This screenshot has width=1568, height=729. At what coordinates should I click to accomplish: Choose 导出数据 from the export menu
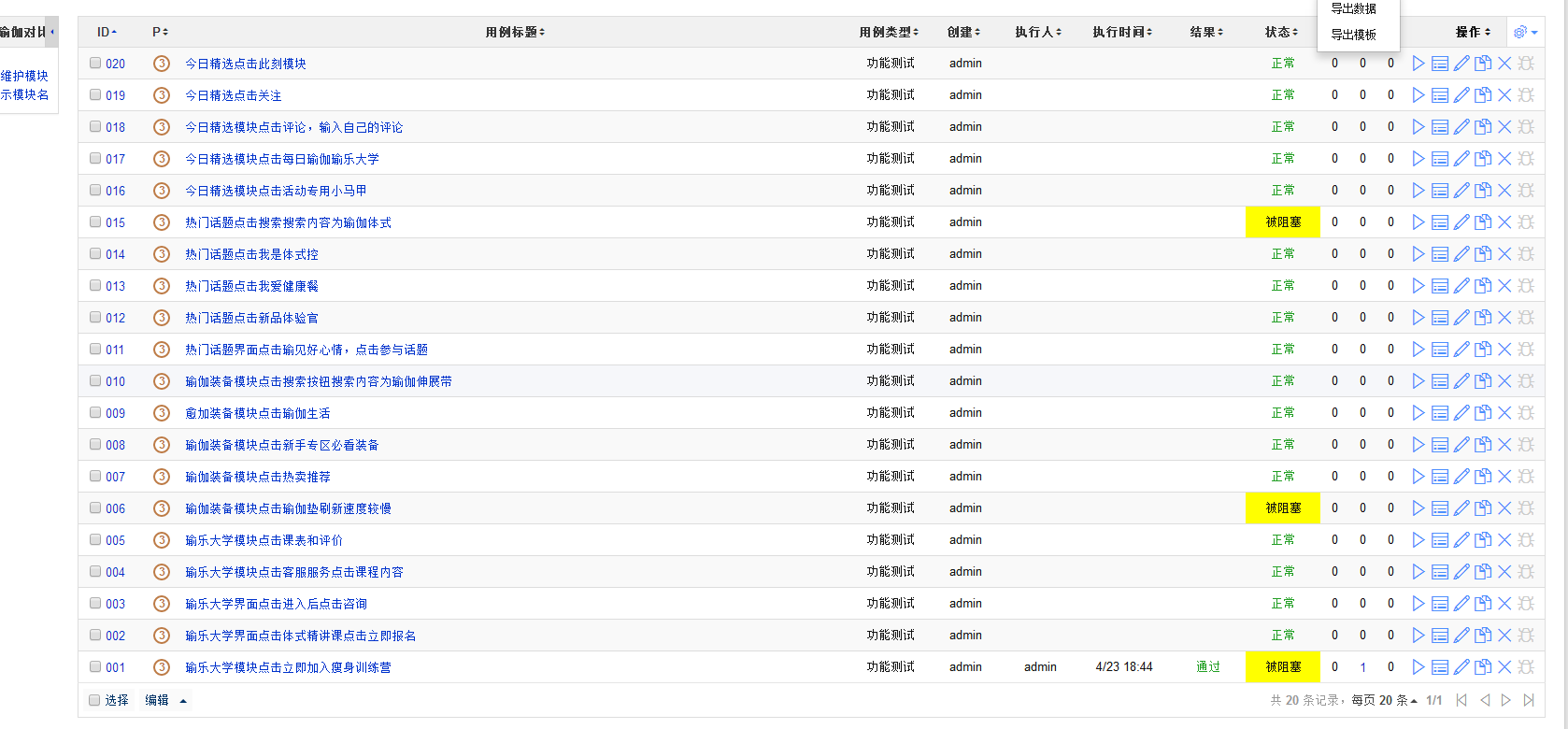pyautogui.click(x=1353, y=8)
